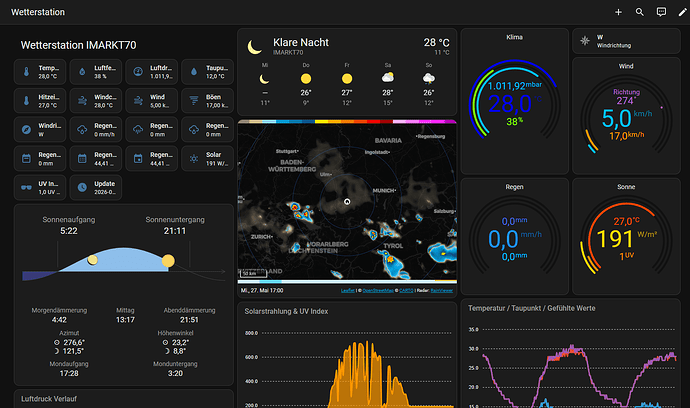Open the Solar 191 W/ radiation chip
Image resolution: width=690 pixels, height=408 pixels.
tap(207, 158)
